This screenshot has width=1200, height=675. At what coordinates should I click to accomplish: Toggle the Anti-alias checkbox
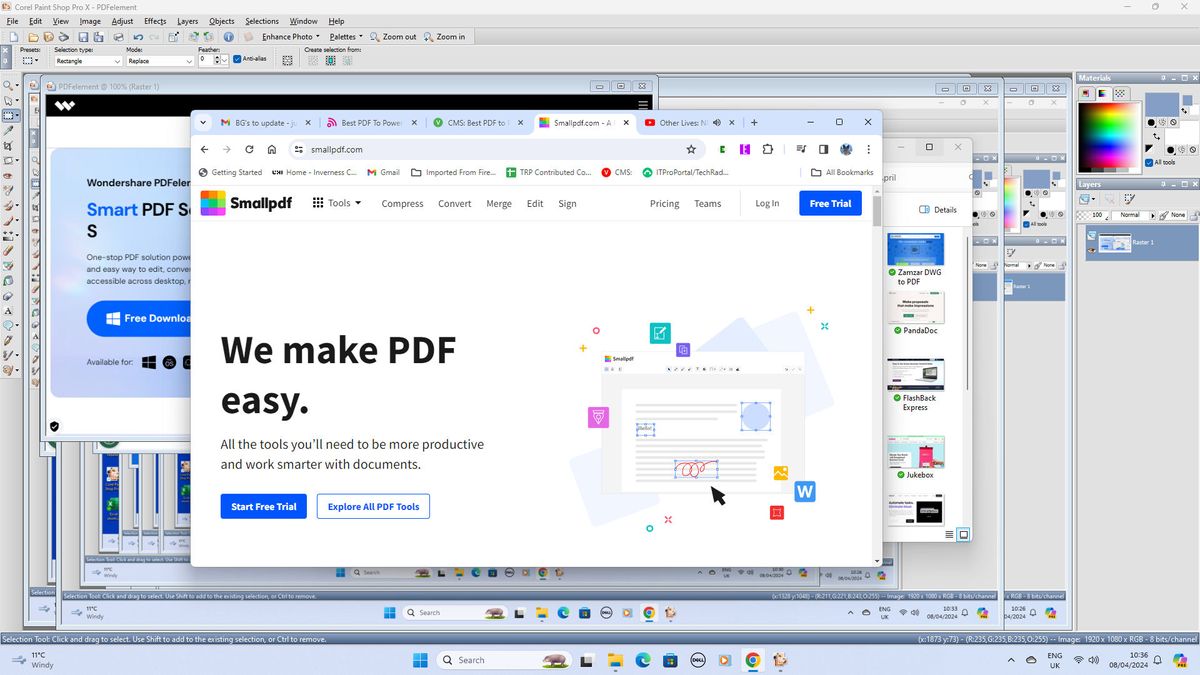(x=238, y=58)
